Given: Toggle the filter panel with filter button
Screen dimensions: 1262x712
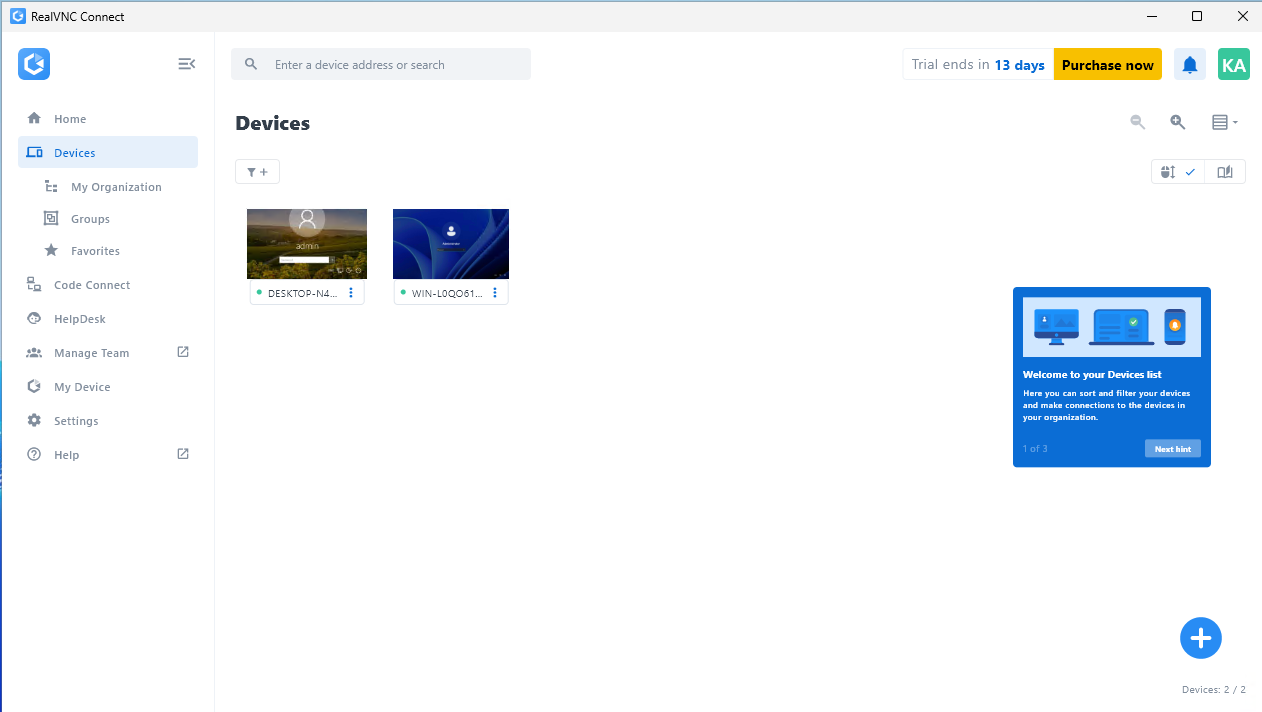Looking at the screenshot, I should [x=257, y=171].
